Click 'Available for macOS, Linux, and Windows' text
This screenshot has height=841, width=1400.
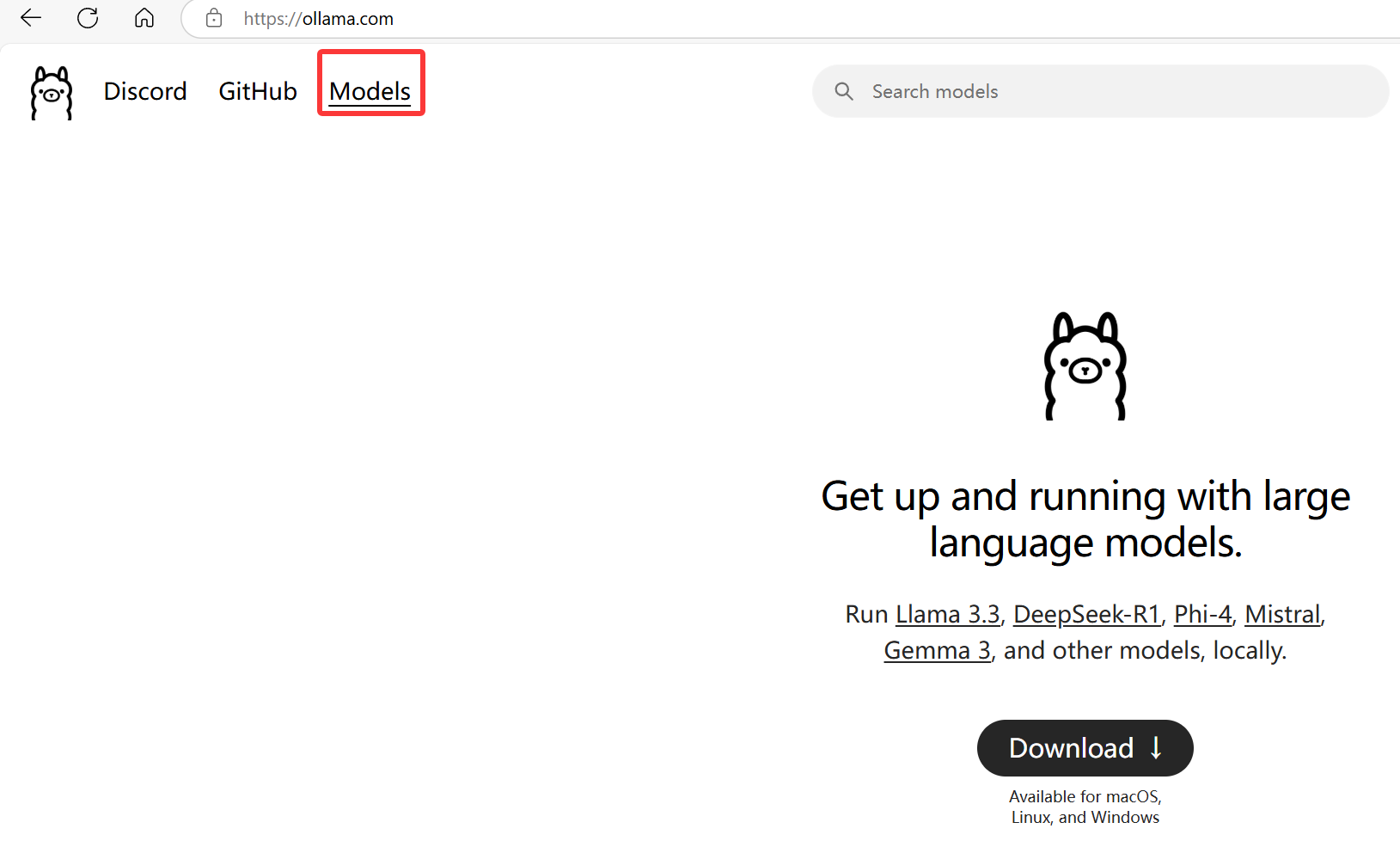1085,807
